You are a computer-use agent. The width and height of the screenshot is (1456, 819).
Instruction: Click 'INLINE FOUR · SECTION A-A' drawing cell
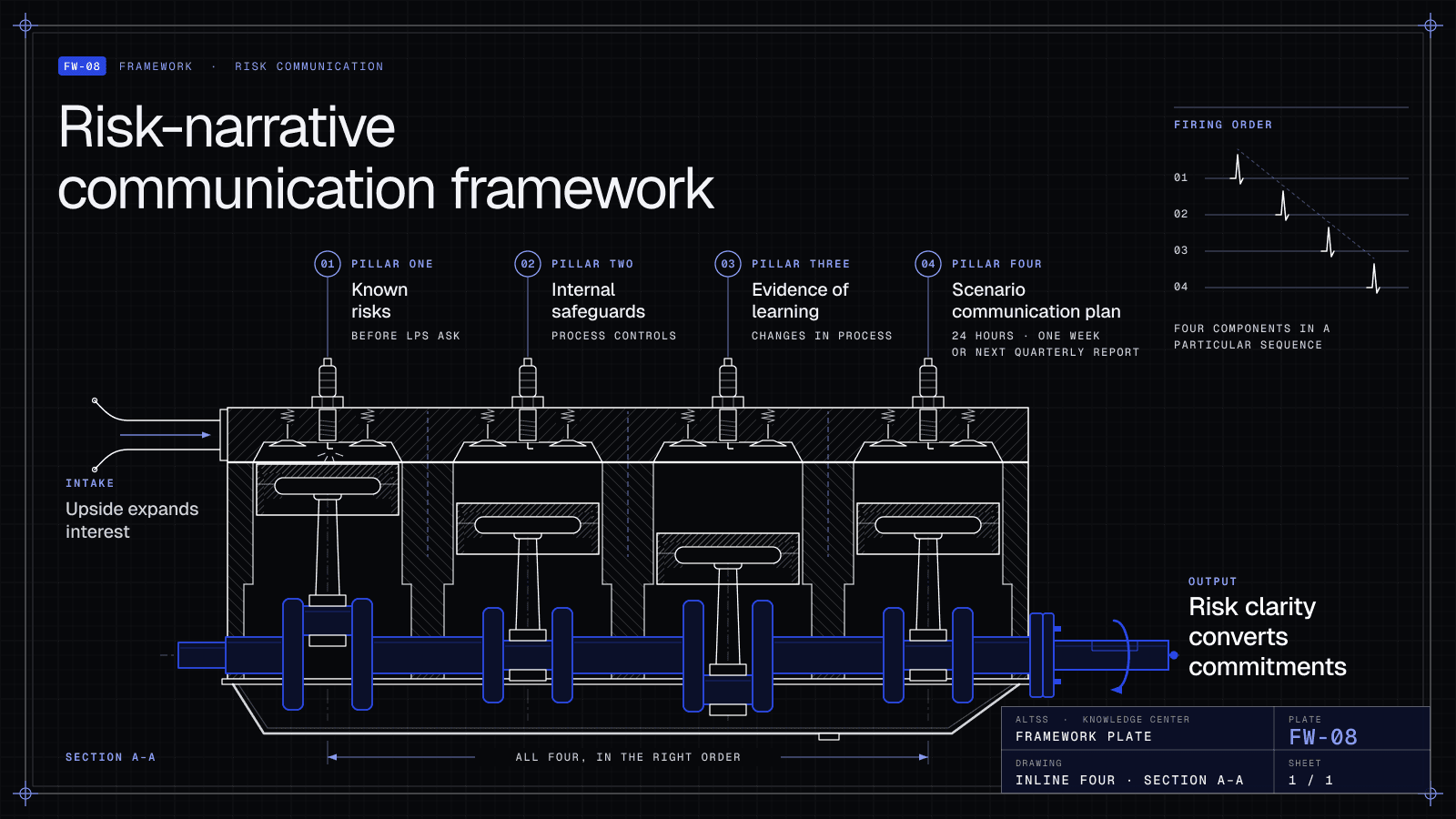pos(1129,781)
